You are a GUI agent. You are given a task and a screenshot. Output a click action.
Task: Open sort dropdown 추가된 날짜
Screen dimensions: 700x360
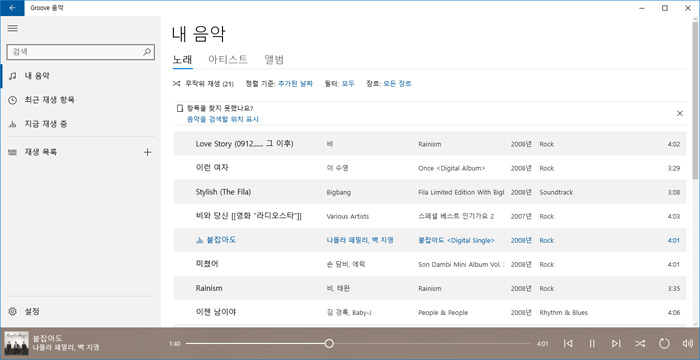click(295, 84)
